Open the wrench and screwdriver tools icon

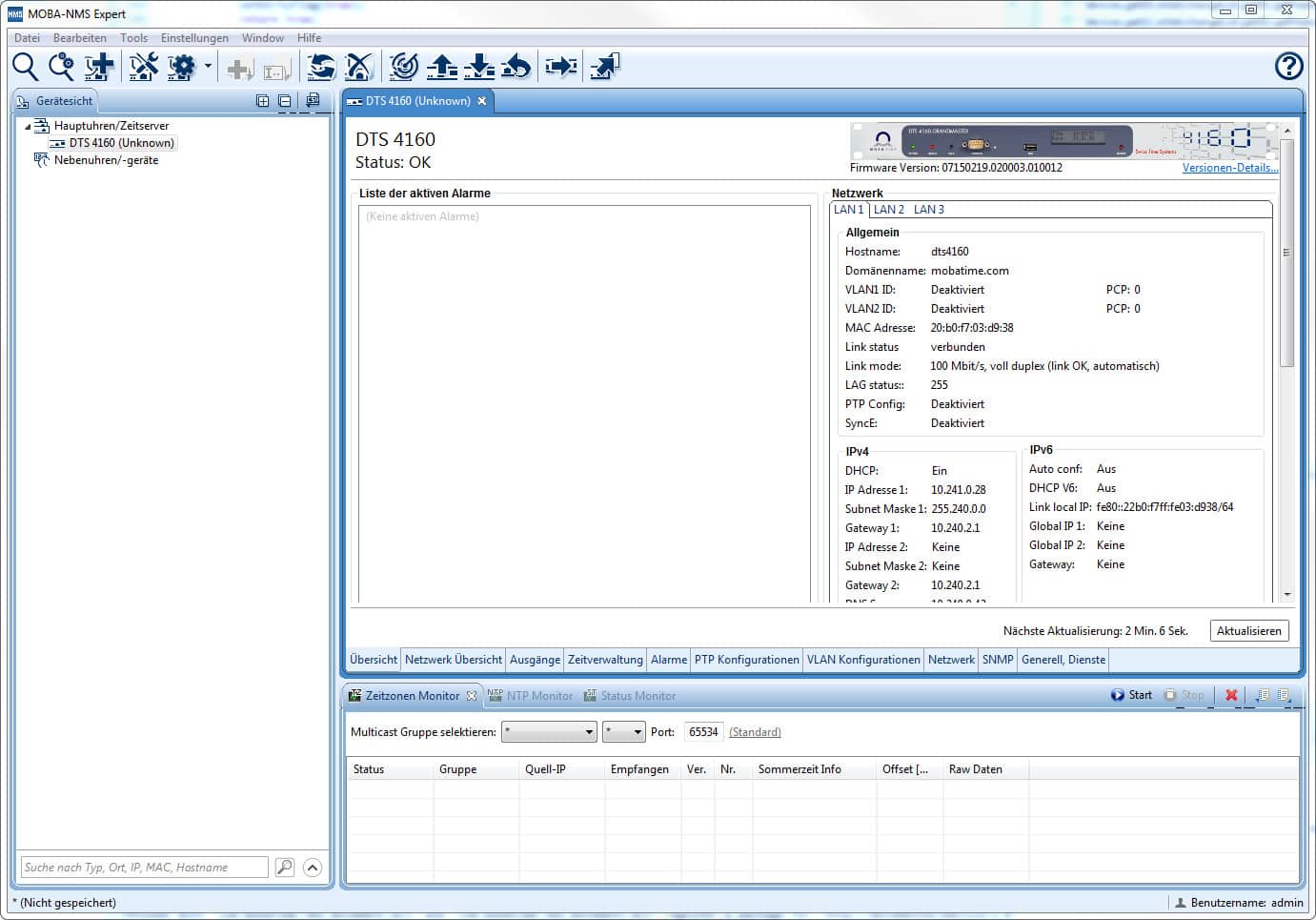click(x=144, y=67)
